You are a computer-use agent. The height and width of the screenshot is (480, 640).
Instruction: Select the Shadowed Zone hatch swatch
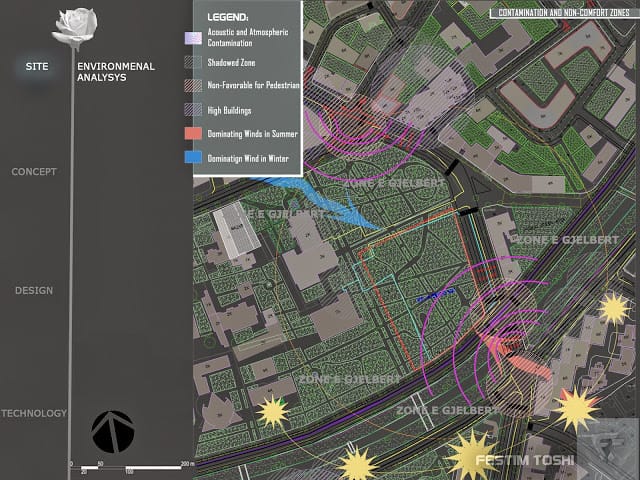pos(193,62)
